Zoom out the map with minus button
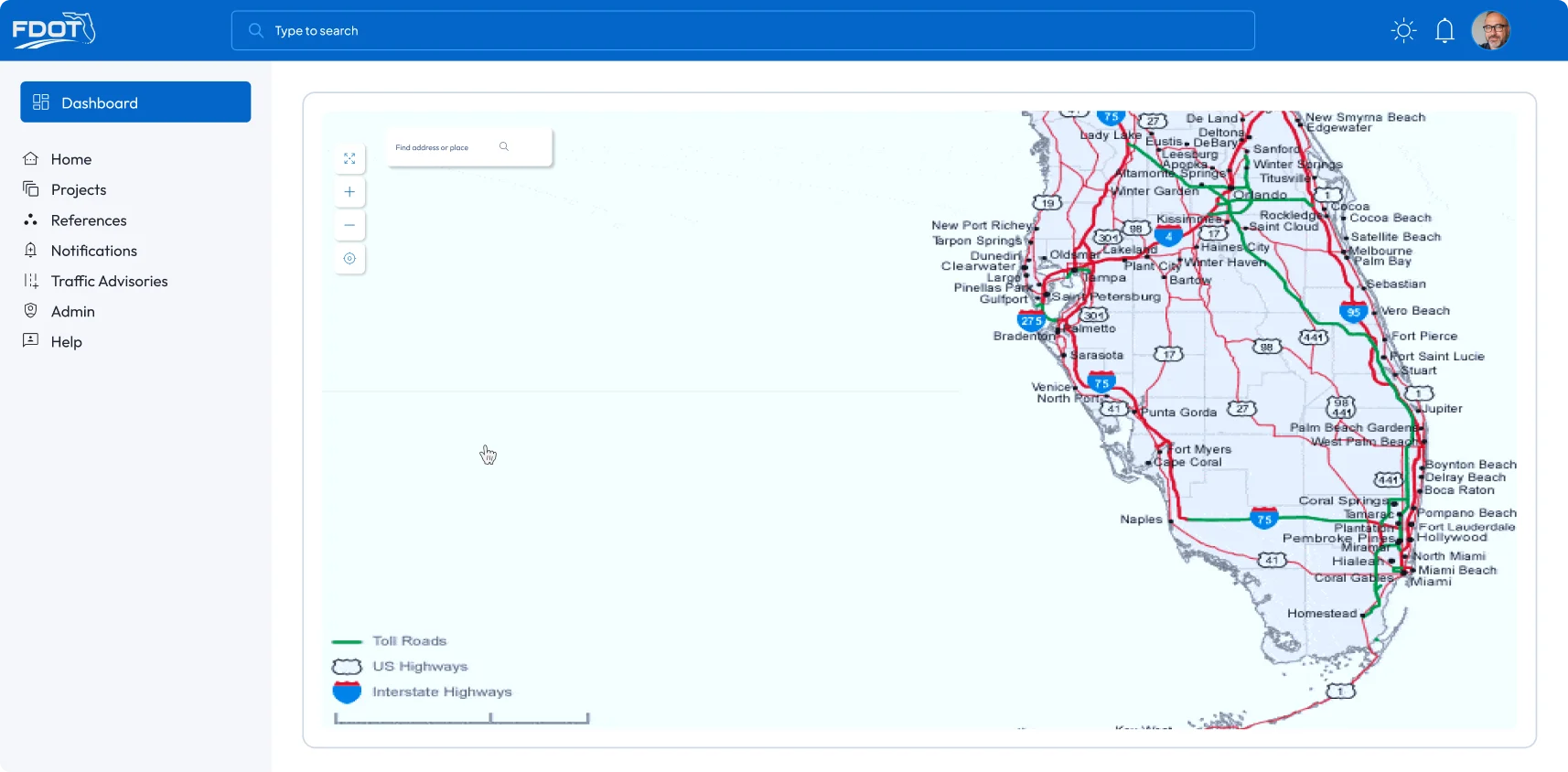This screenshot has height=772, width=1568. pyautogui.click(x=349, y=225)
